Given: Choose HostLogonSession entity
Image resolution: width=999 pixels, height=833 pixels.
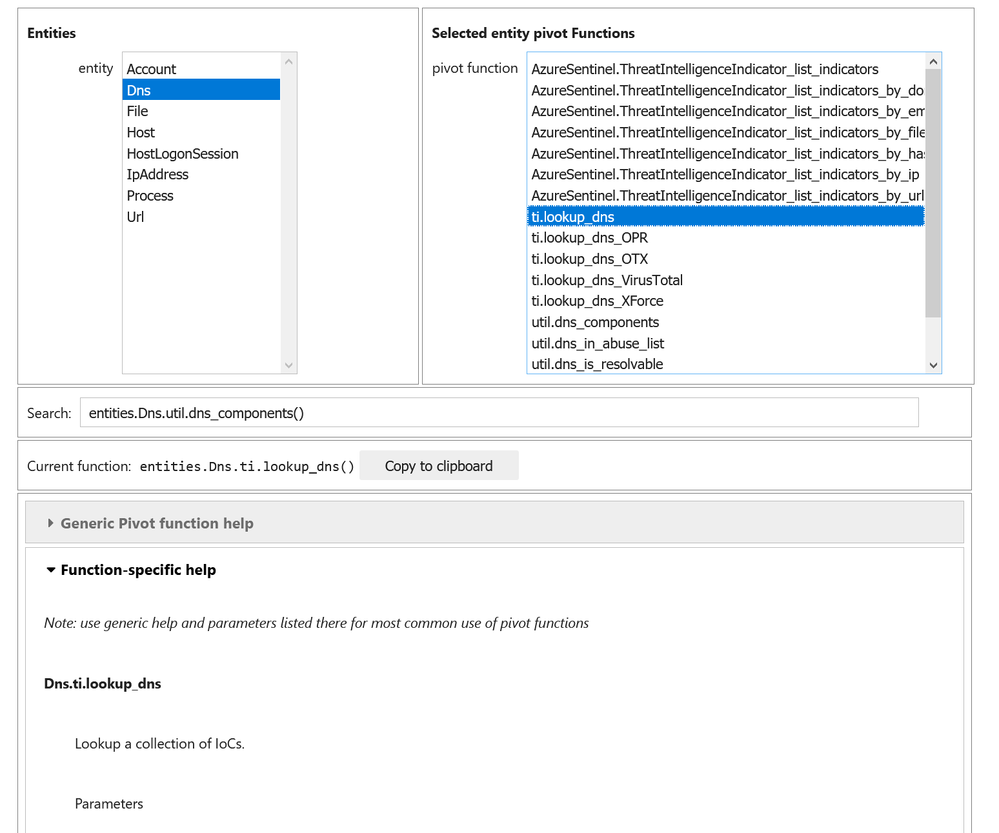Looking at the screenshot, I should [x=182, y=153].
